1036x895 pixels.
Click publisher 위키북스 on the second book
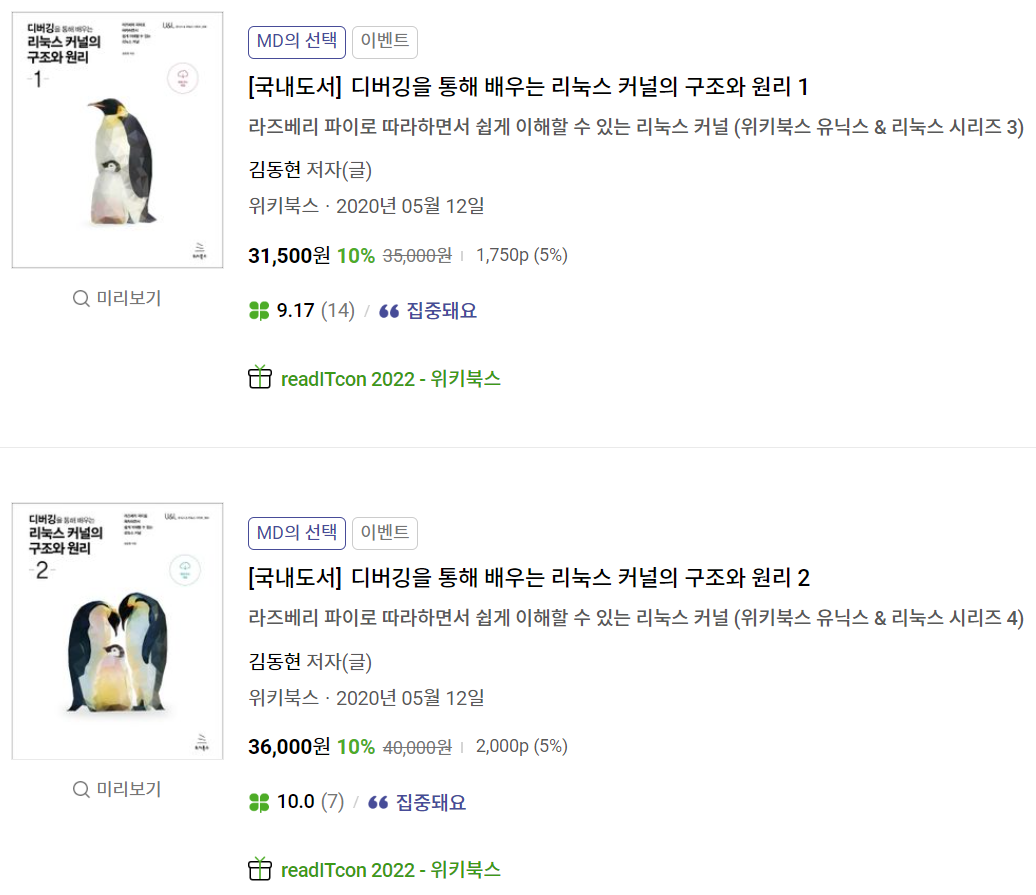283,698
